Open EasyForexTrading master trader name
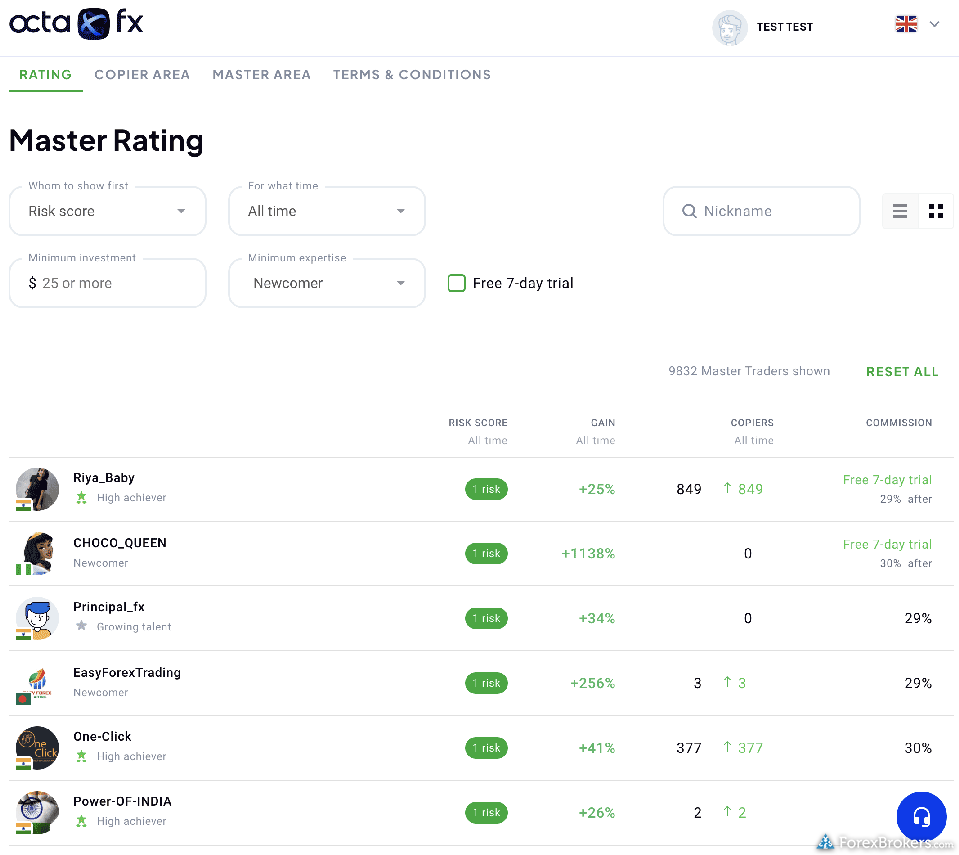This screenshot has width=959, height=855. 127,673
